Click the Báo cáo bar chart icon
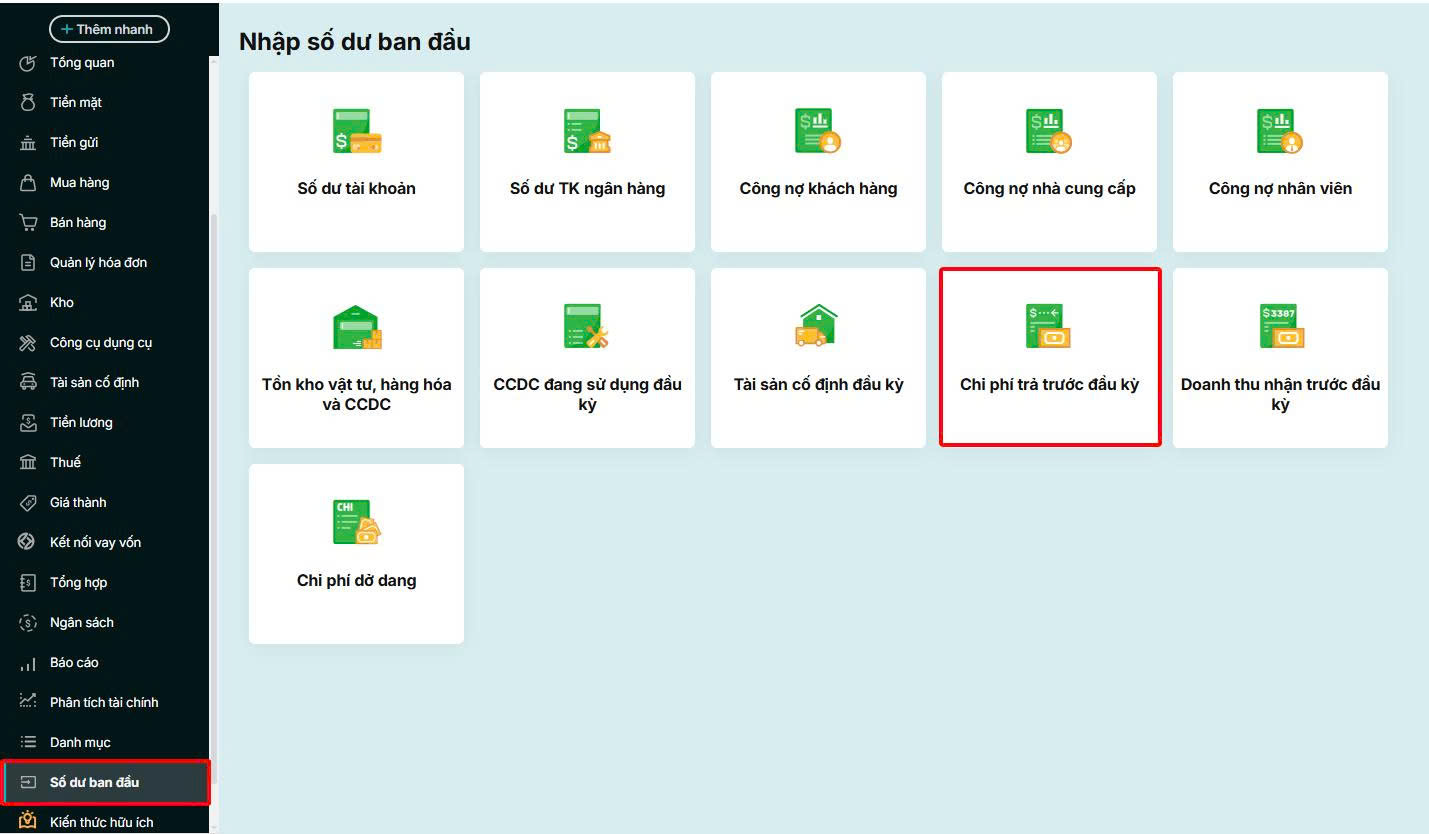 (x=28, y=663)
